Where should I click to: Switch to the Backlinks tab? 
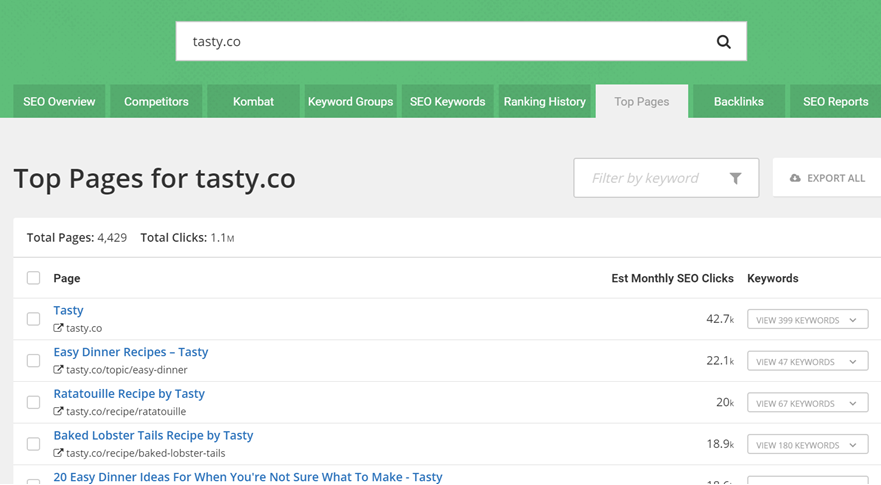pyautogui.click(x=739, y=102)
